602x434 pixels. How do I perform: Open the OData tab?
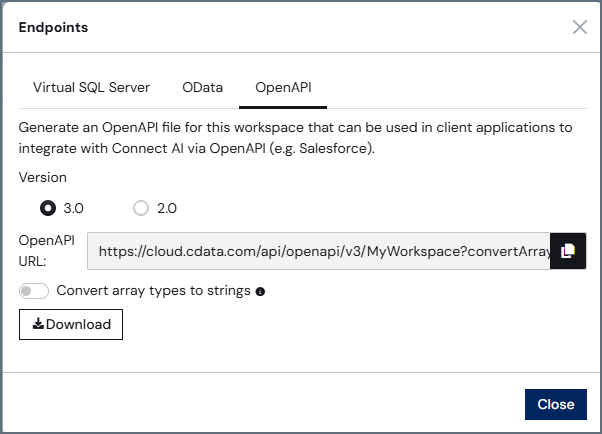pos(202,88)
